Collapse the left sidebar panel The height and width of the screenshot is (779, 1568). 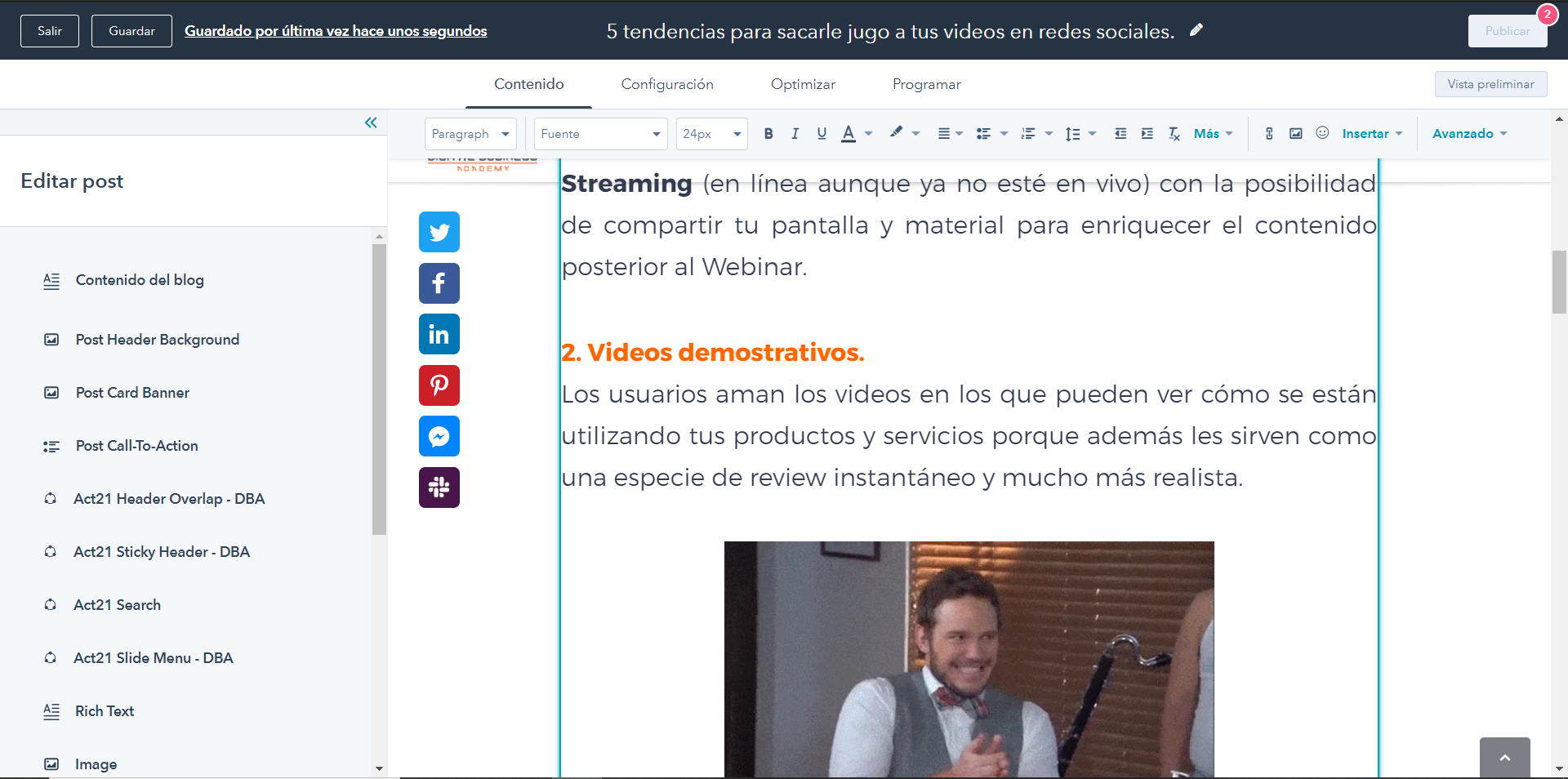(x=371, y=122)
